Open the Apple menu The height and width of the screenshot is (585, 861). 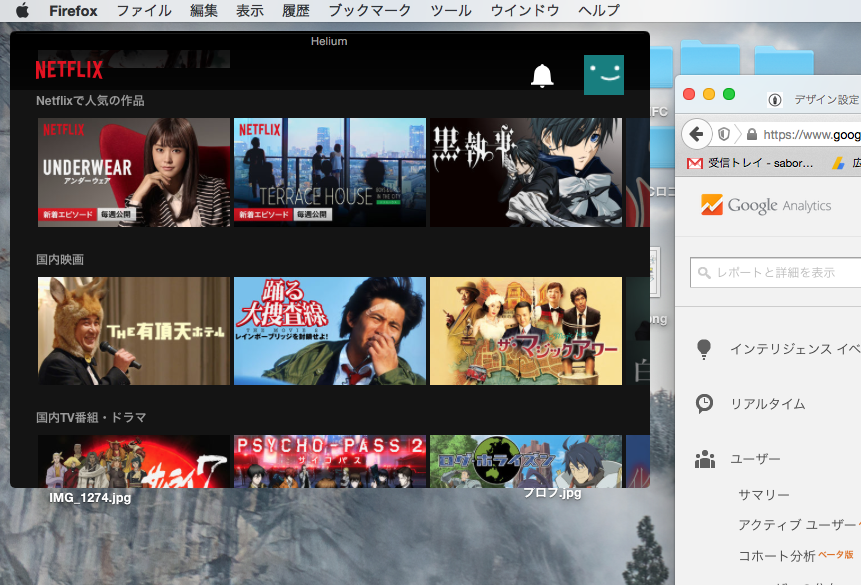click(22, 10)
